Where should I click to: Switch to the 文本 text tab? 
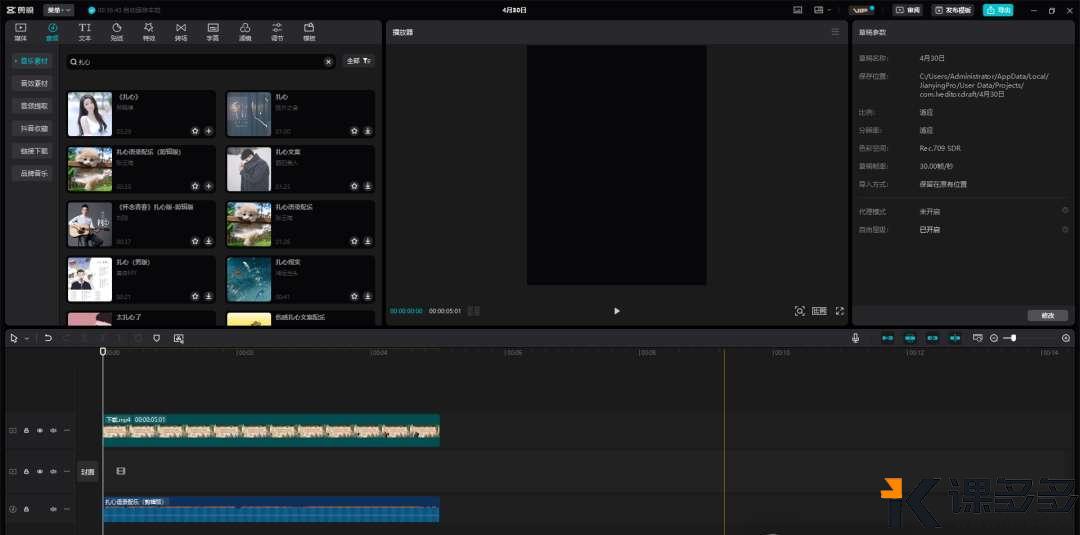[85, 32]
